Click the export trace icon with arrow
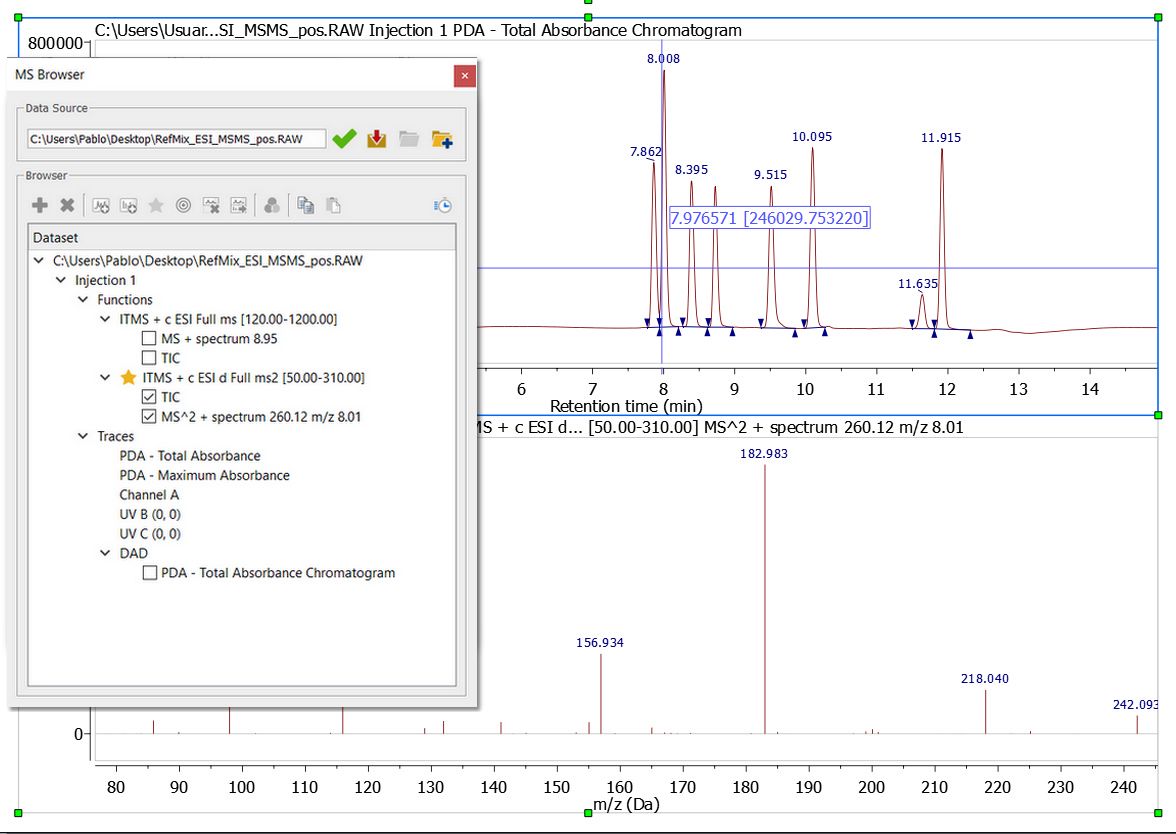 point(238,205)
